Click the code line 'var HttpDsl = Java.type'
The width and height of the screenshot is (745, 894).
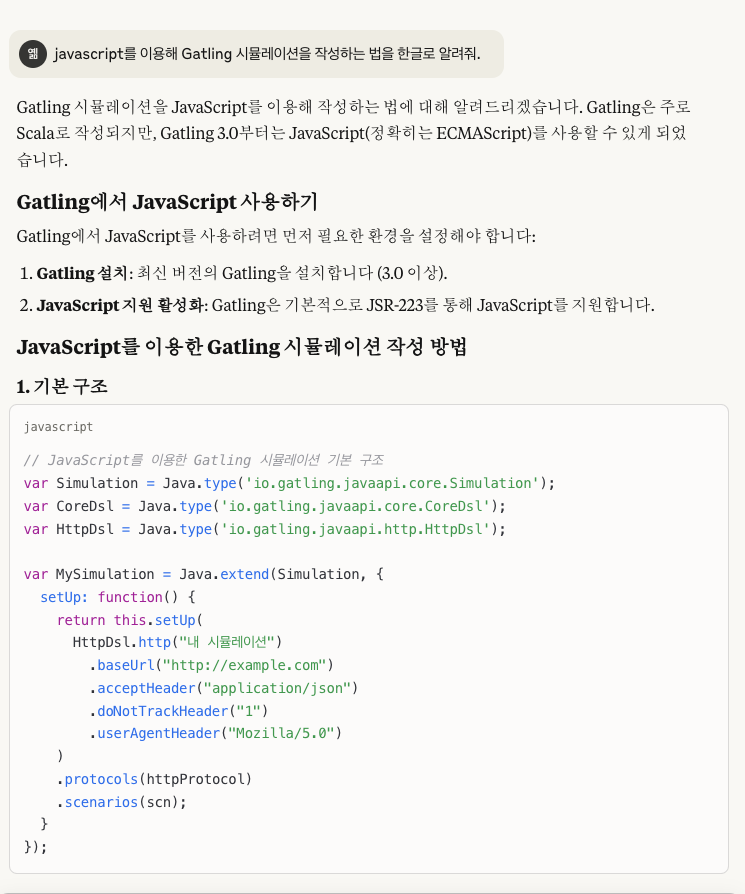pos(264,529)
